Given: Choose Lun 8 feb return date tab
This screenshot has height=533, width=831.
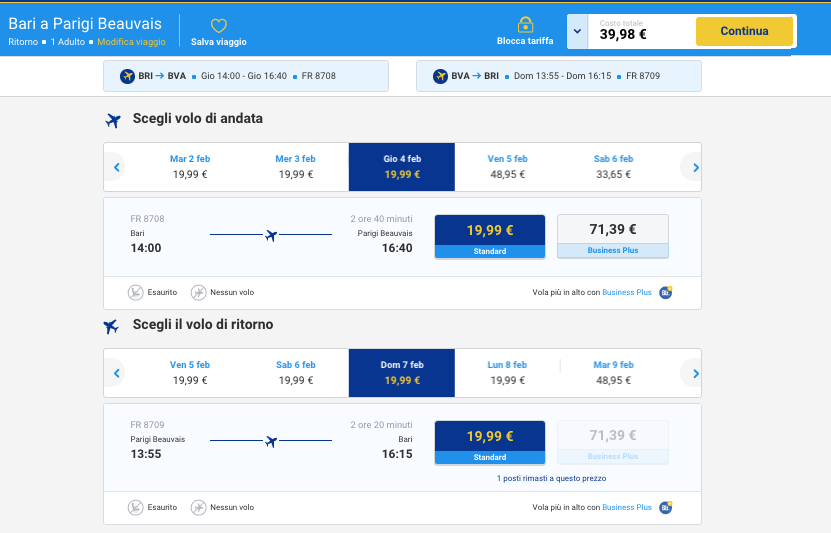Looking at the screenshot, I should click(507, 372).
